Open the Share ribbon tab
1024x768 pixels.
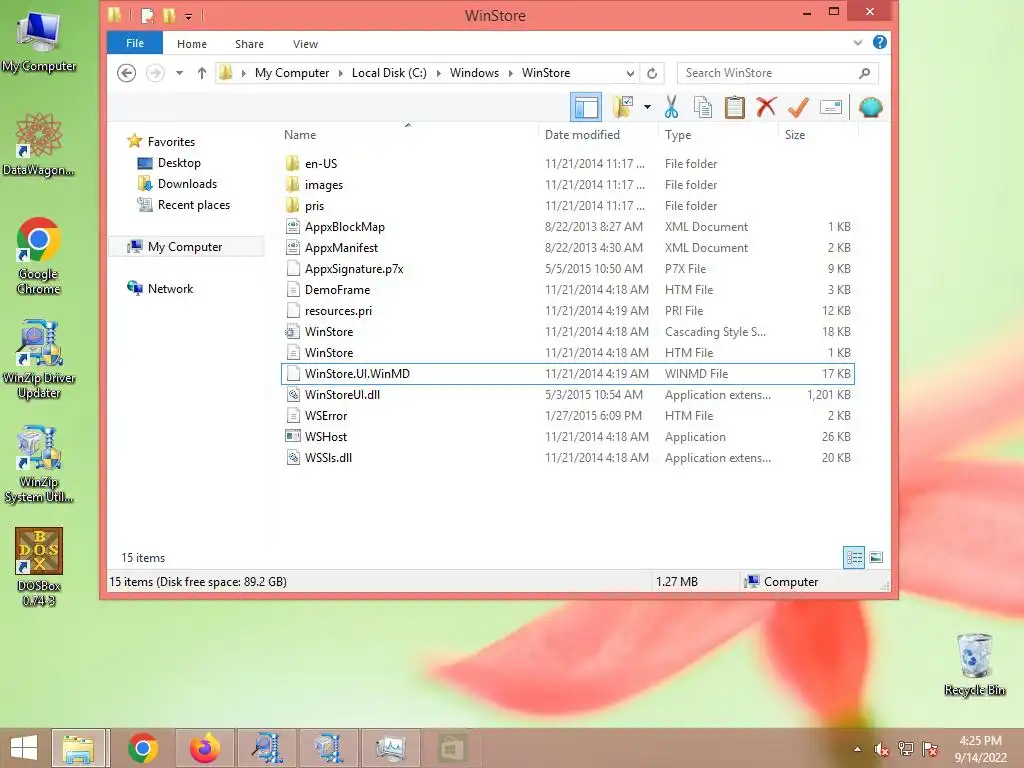pyautogui.click(x=249, y=44)
